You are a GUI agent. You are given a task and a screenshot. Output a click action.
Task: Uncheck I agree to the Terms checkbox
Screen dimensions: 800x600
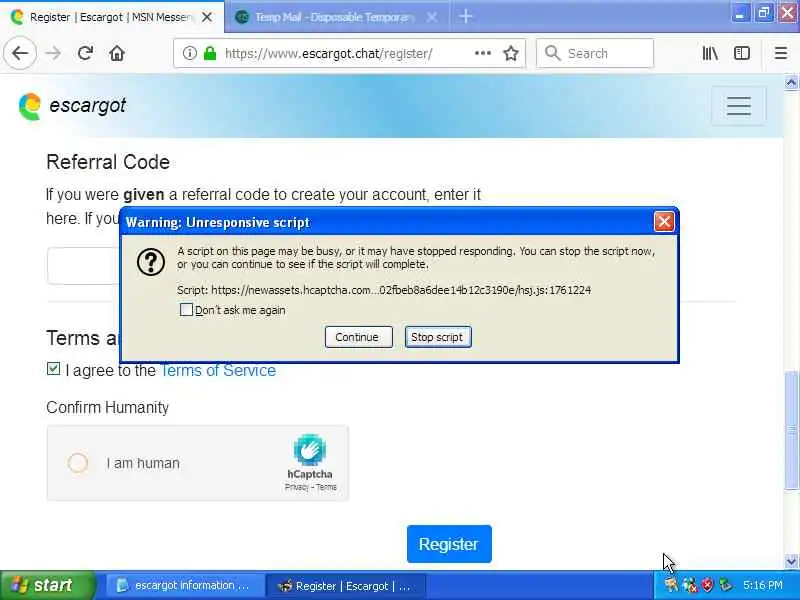[53, 369]
